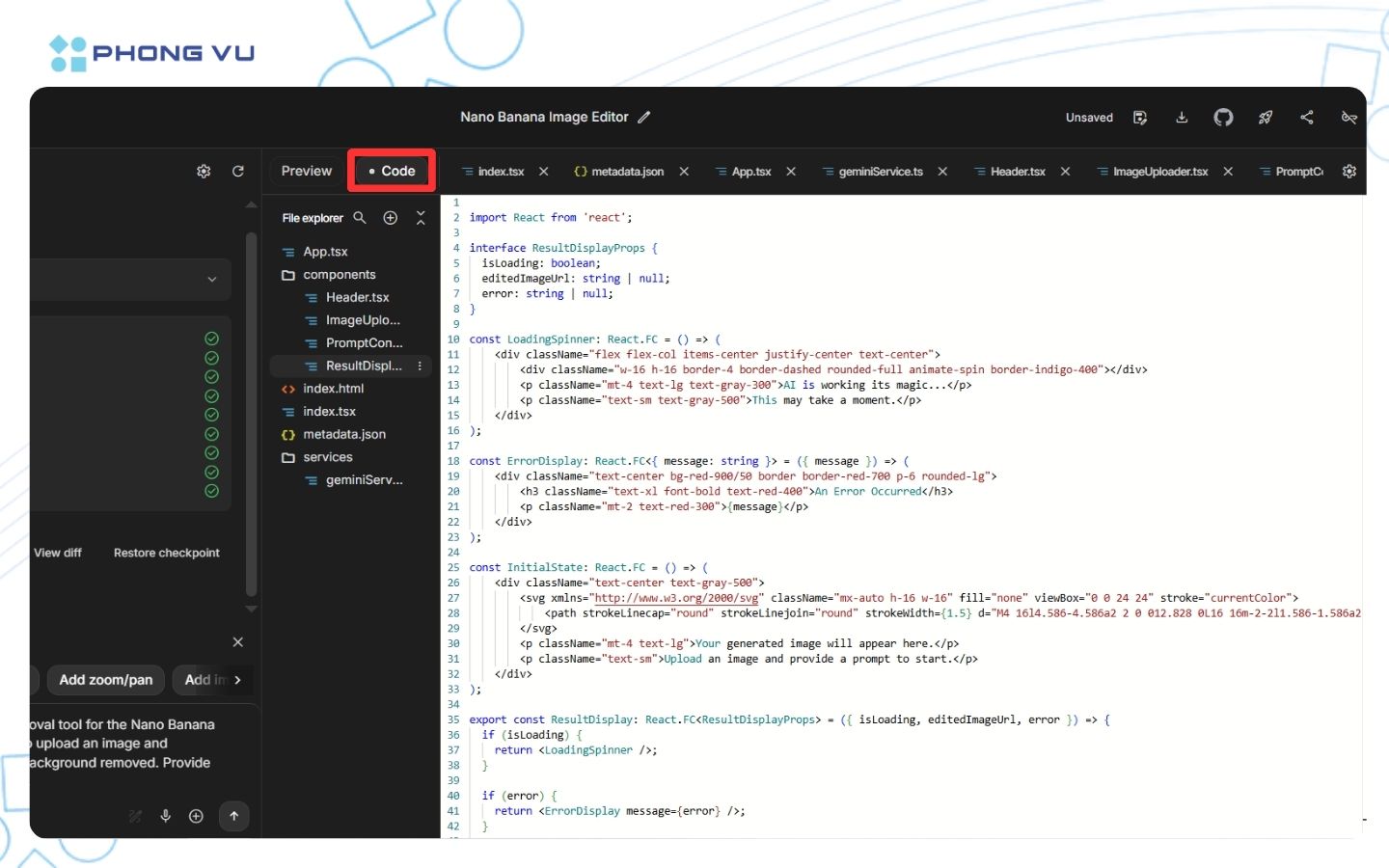Create a new file with the plus icon

391,217
